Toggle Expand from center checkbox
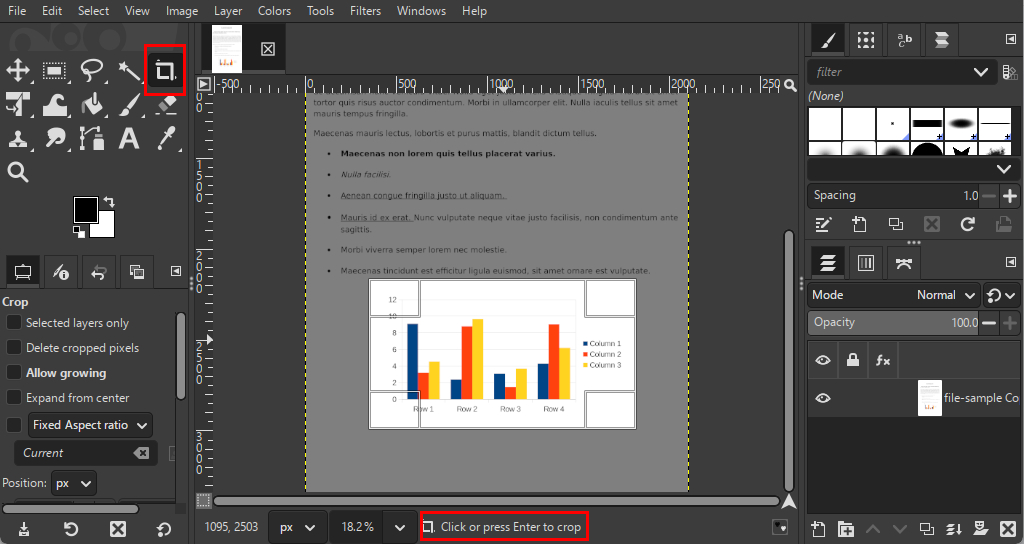This screenshot has width=1024, height=544. point(14,397)
